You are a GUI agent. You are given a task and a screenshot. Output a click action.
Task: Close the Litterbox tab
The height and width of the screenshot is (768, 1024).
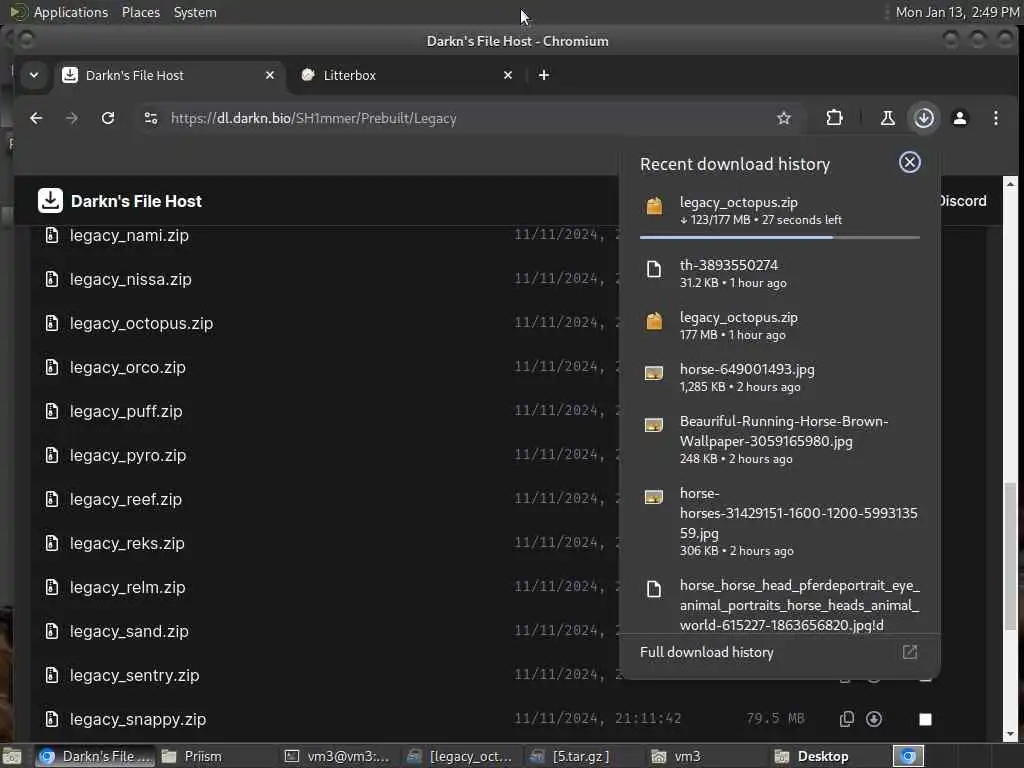tap(508, 75)
